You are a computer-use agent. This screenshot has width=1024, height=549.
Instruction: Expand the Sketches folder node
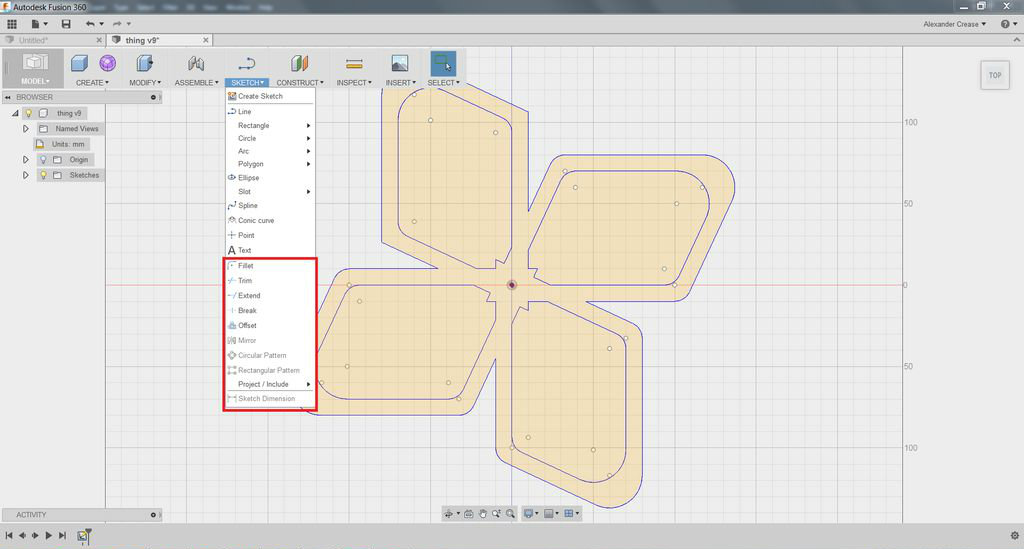25,175
